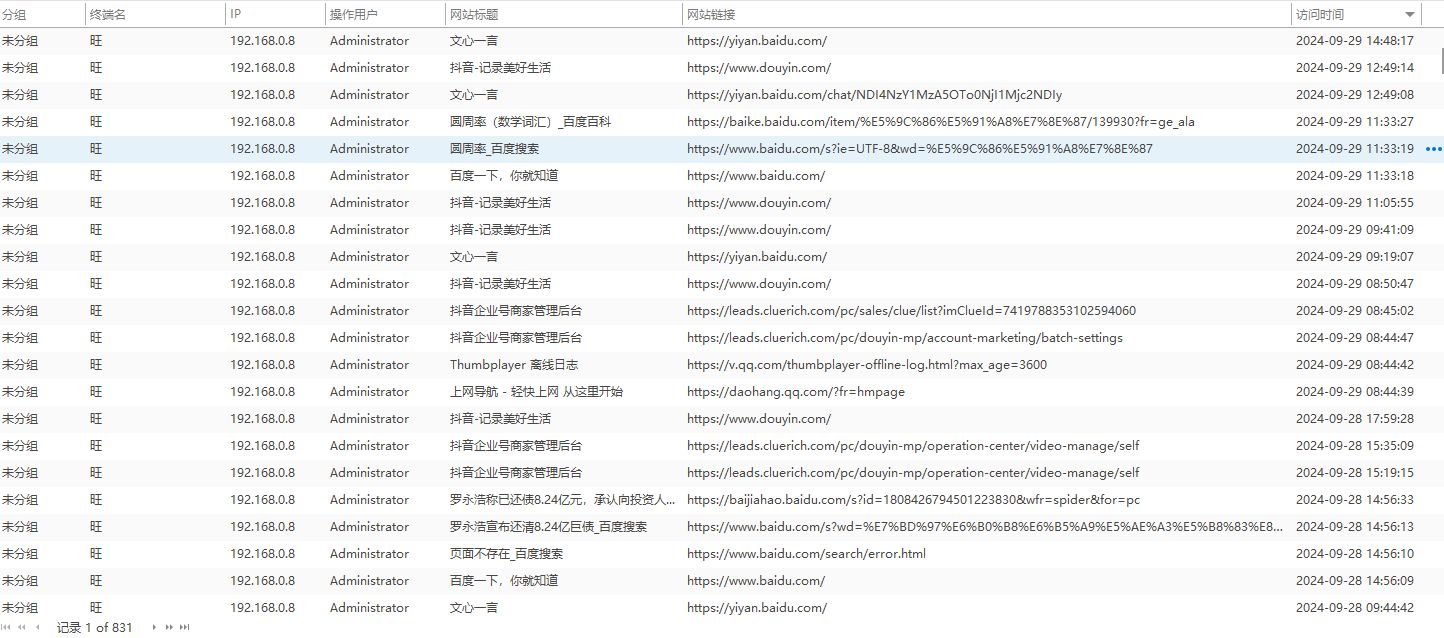The height and width of the screenshot is (638, 1444).
Task: Select time 2024-09-29 08:44:47
Action: (x=1355, y=338)
